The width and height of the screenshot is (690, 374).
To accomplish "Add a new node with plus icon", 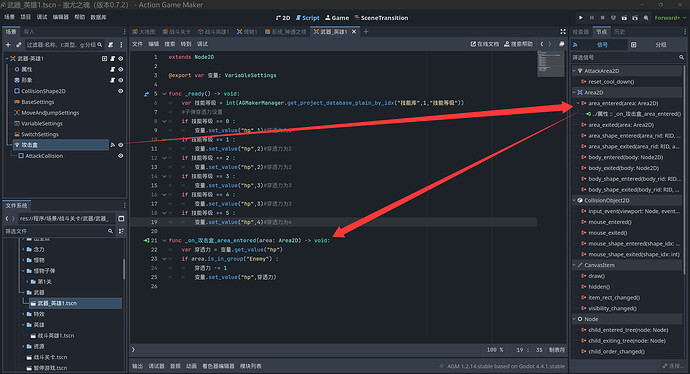I will click(8, 44).
